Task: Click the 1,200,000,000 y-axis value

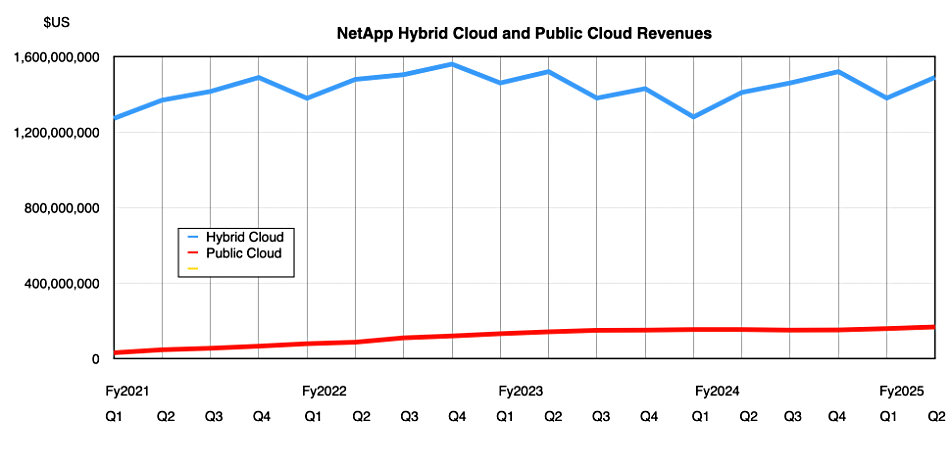Action: point(58,133)
